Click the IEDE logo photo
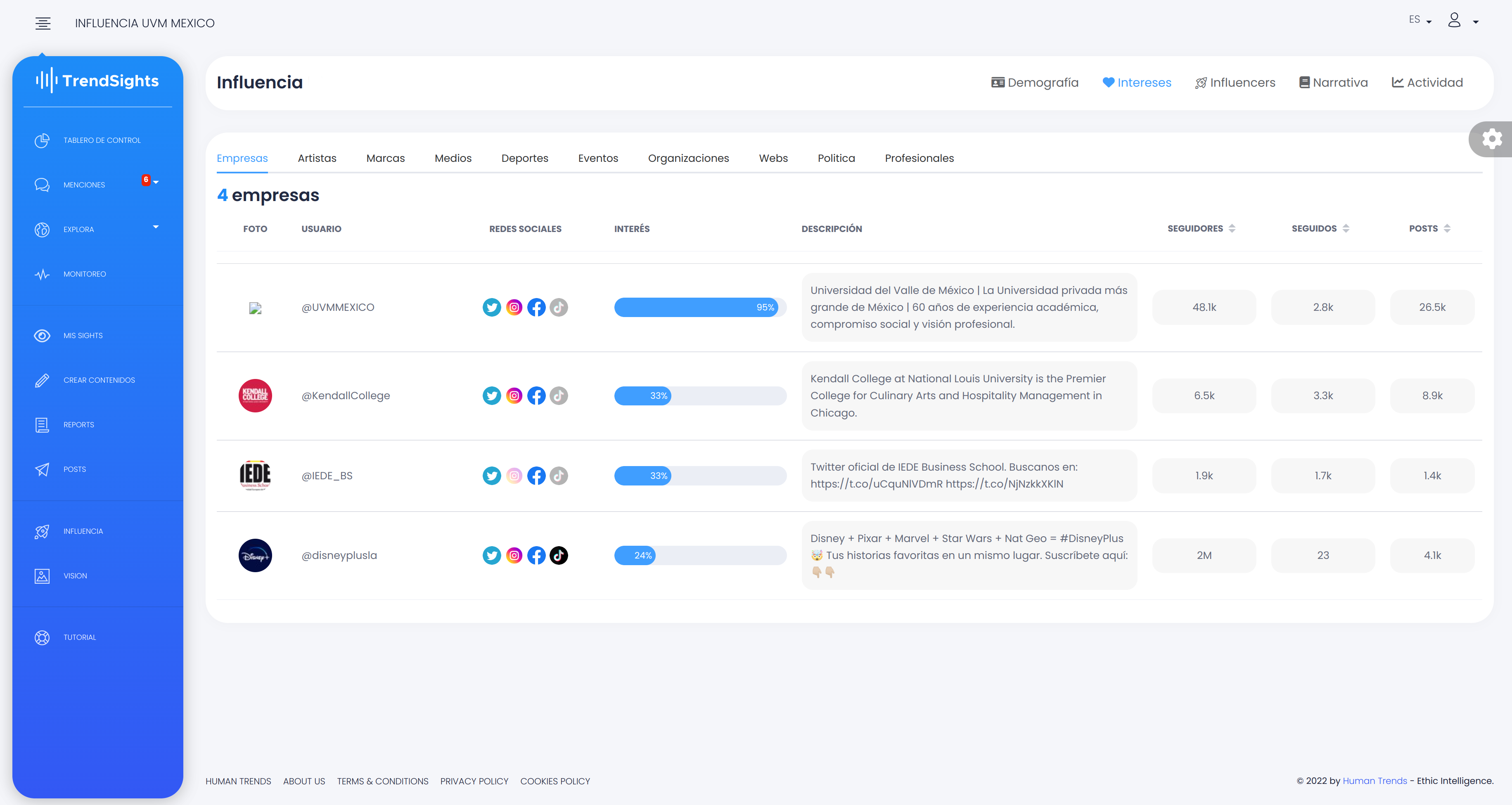Viewport: 1512px width, 805px height. 255,476
